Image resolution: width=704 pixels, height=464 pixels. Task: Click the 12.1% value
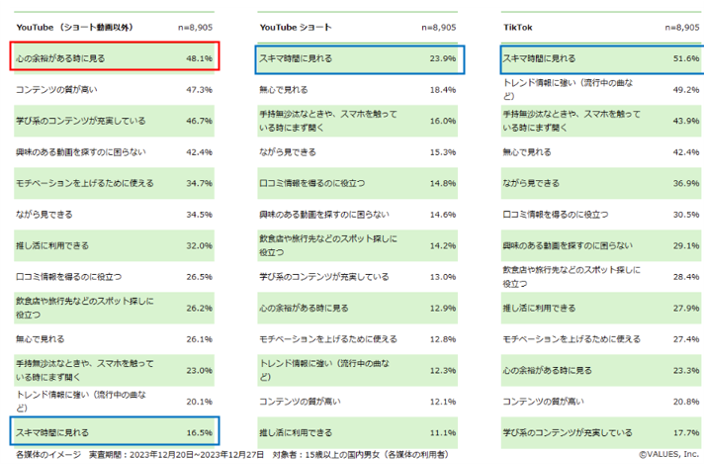coord(443,402)
